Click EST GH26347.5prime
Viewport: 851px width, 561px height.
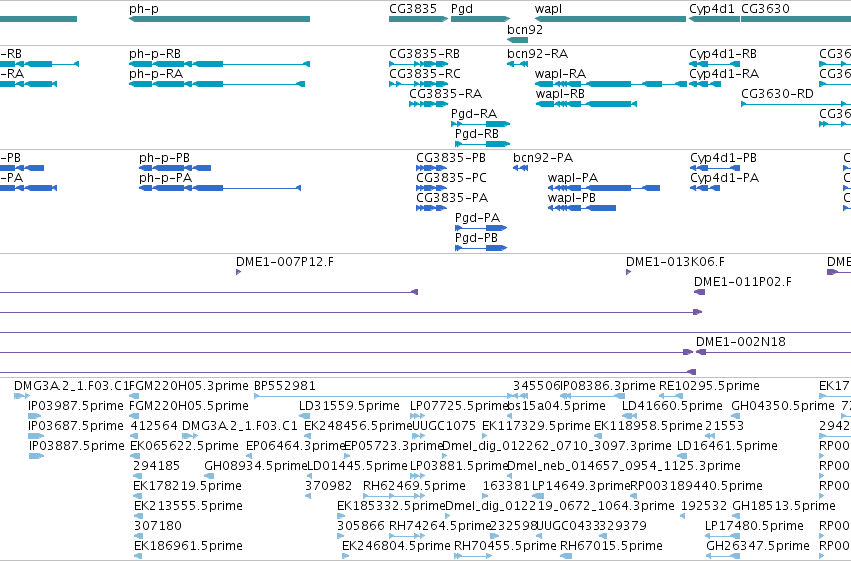tap(723, 556)
